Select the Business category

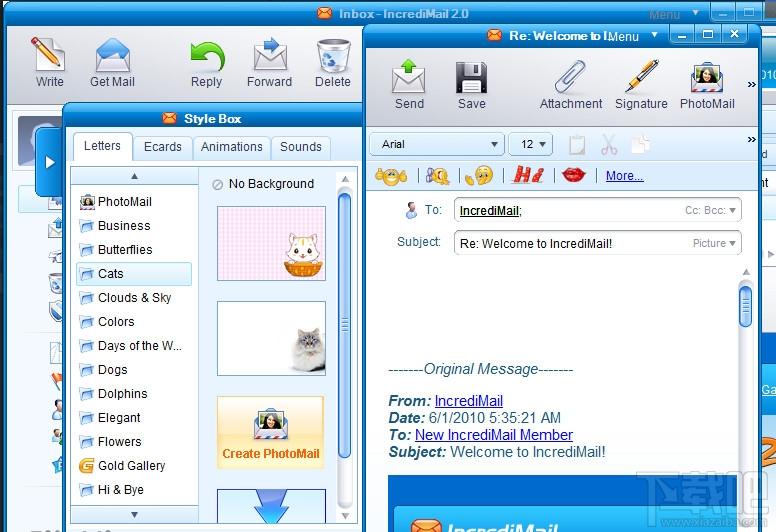point(134,226)
